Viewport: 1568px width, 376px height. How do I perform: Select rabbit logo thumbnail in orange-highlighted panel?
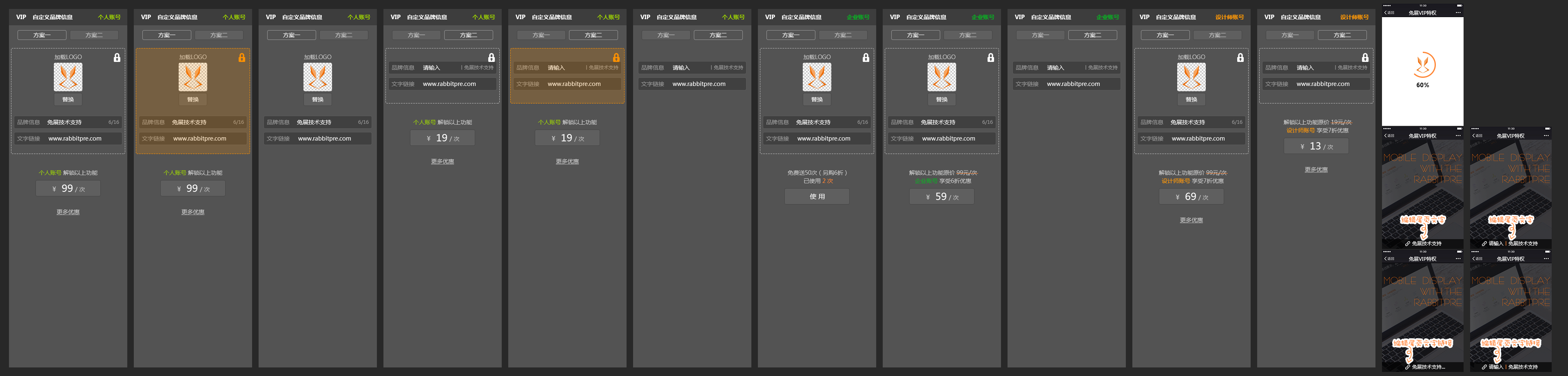[x=193, y=77]
